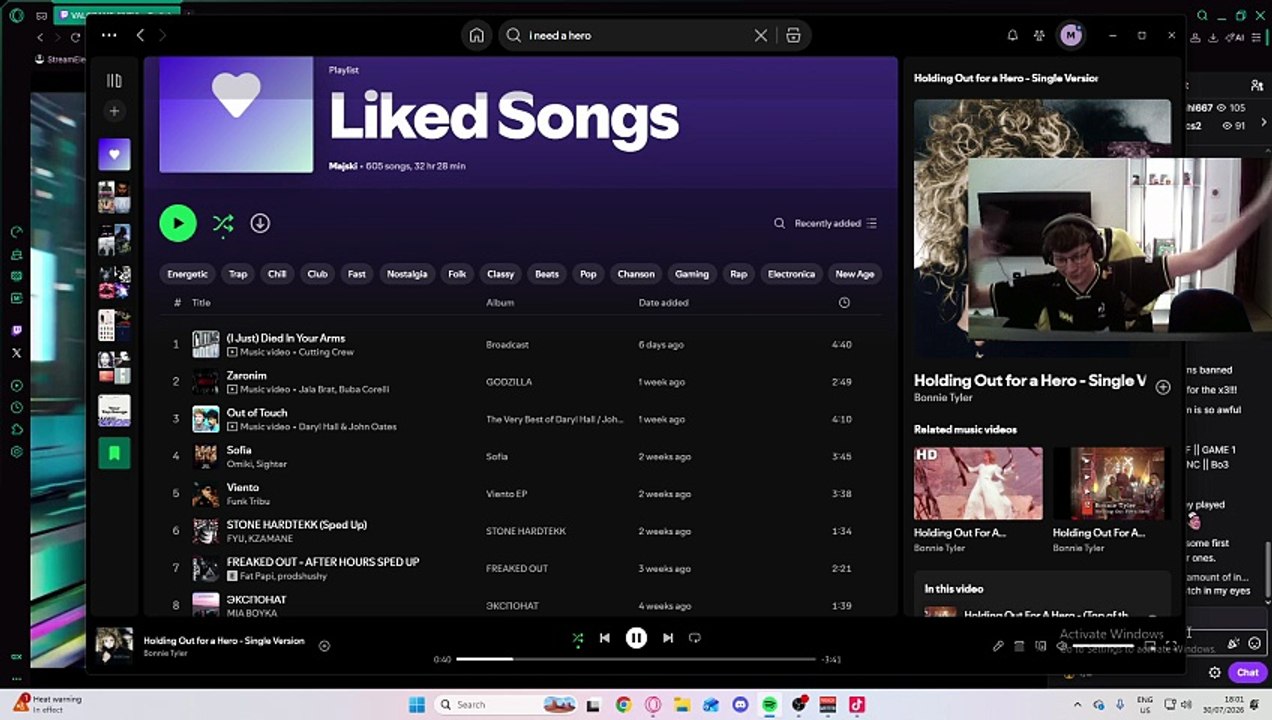Image resolution: width=1272 pixels, height=720 pixels.
Task: Open the HD related music video thumbnail
Action: pyautogui.click(x=978, y=483)
